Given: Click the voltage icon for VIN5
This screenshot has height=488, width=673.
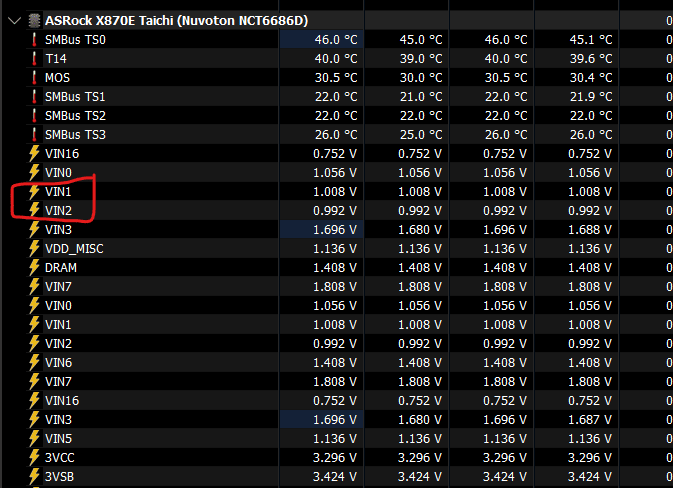Looking at the screenshot, I should 34,439.
